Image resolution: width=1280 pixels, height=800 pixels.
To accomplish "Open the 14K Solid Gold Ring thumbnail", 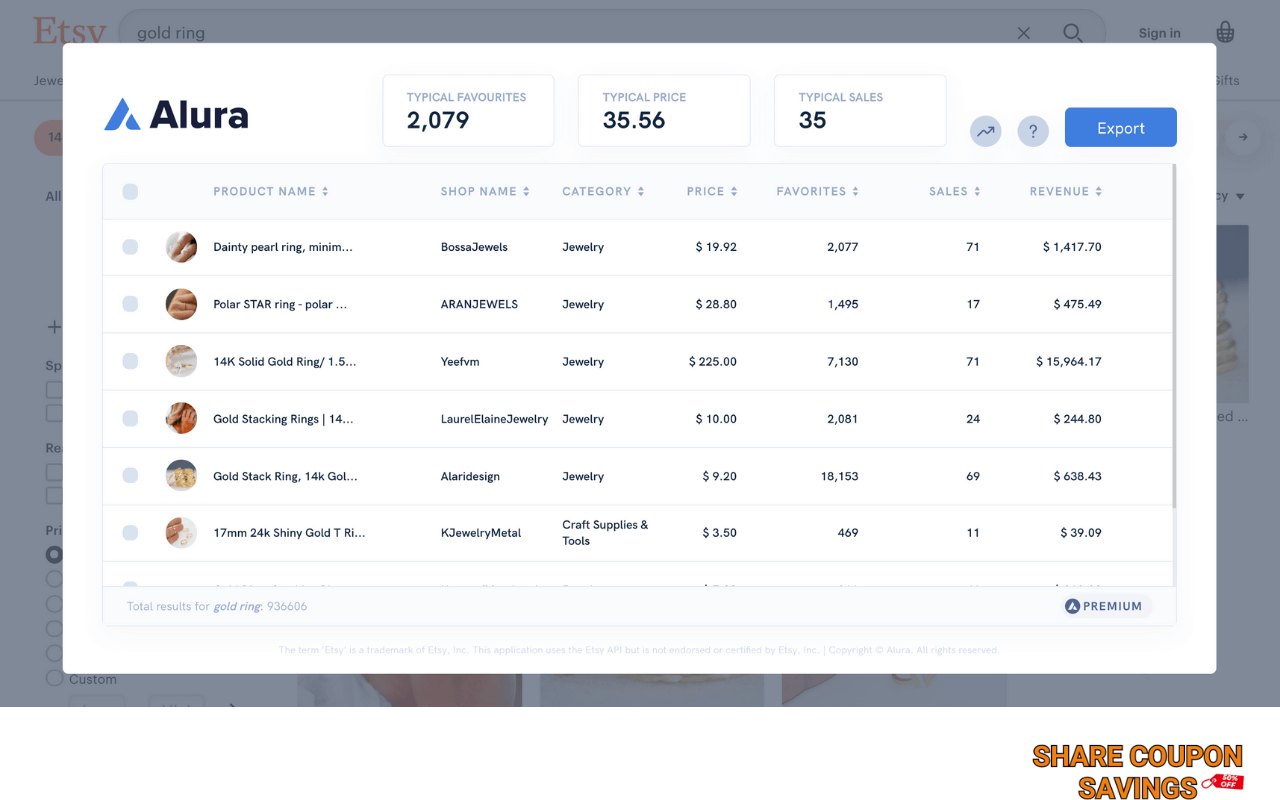I will [x=181, y=362].
